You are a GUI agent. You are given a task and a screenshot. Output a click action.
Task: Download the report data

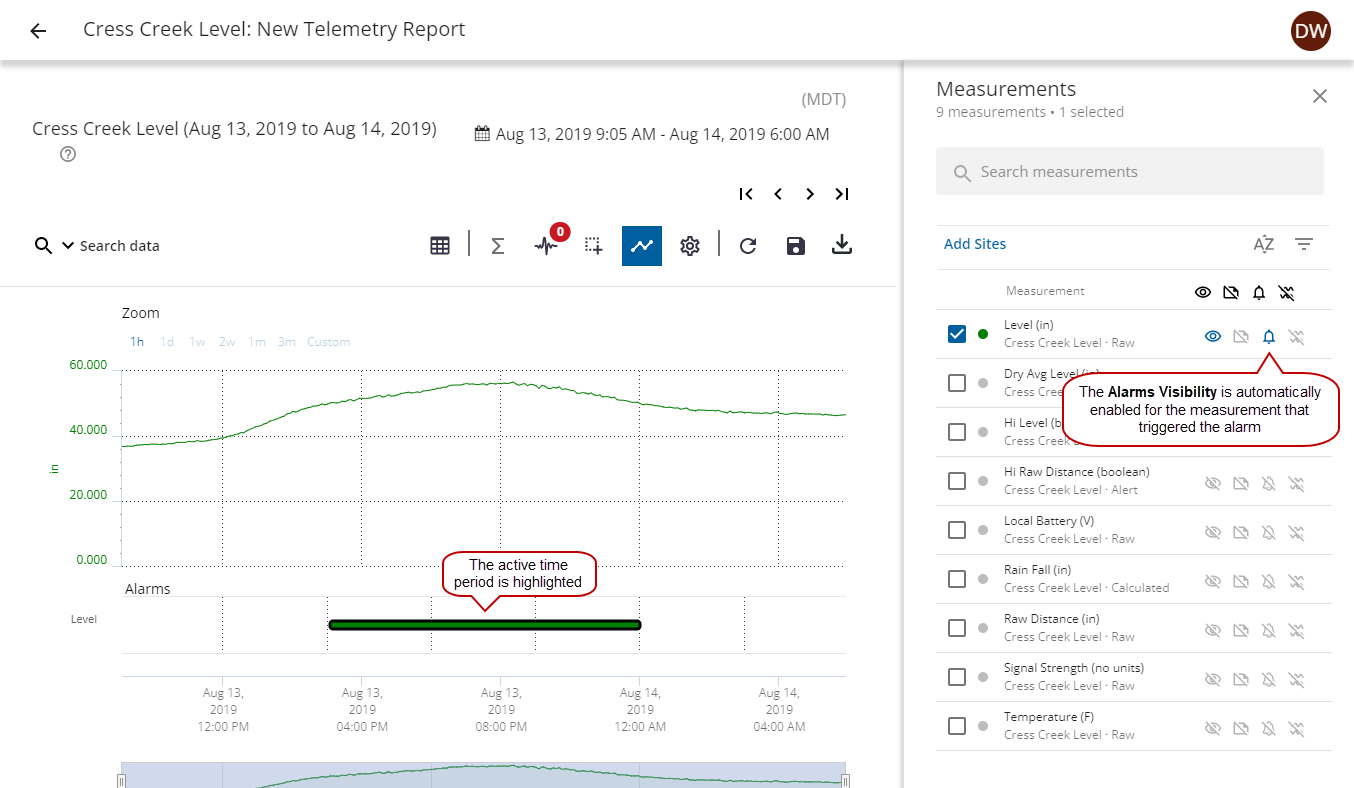[842, 246]
